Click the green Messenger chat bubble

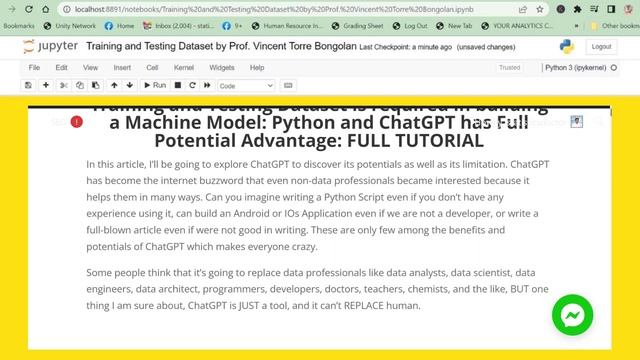tap(572, 315)
